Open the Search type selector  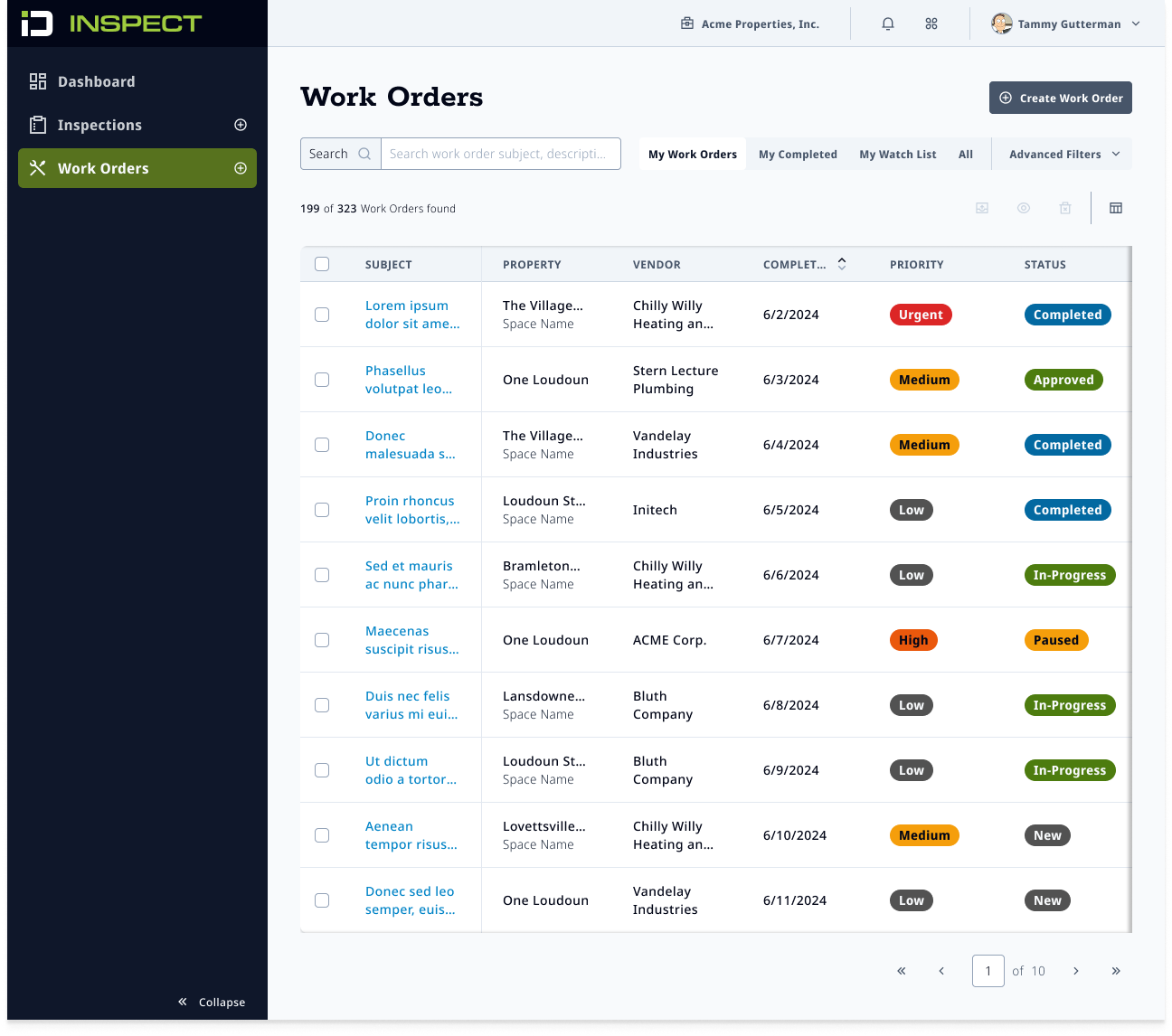coord(341,154)
